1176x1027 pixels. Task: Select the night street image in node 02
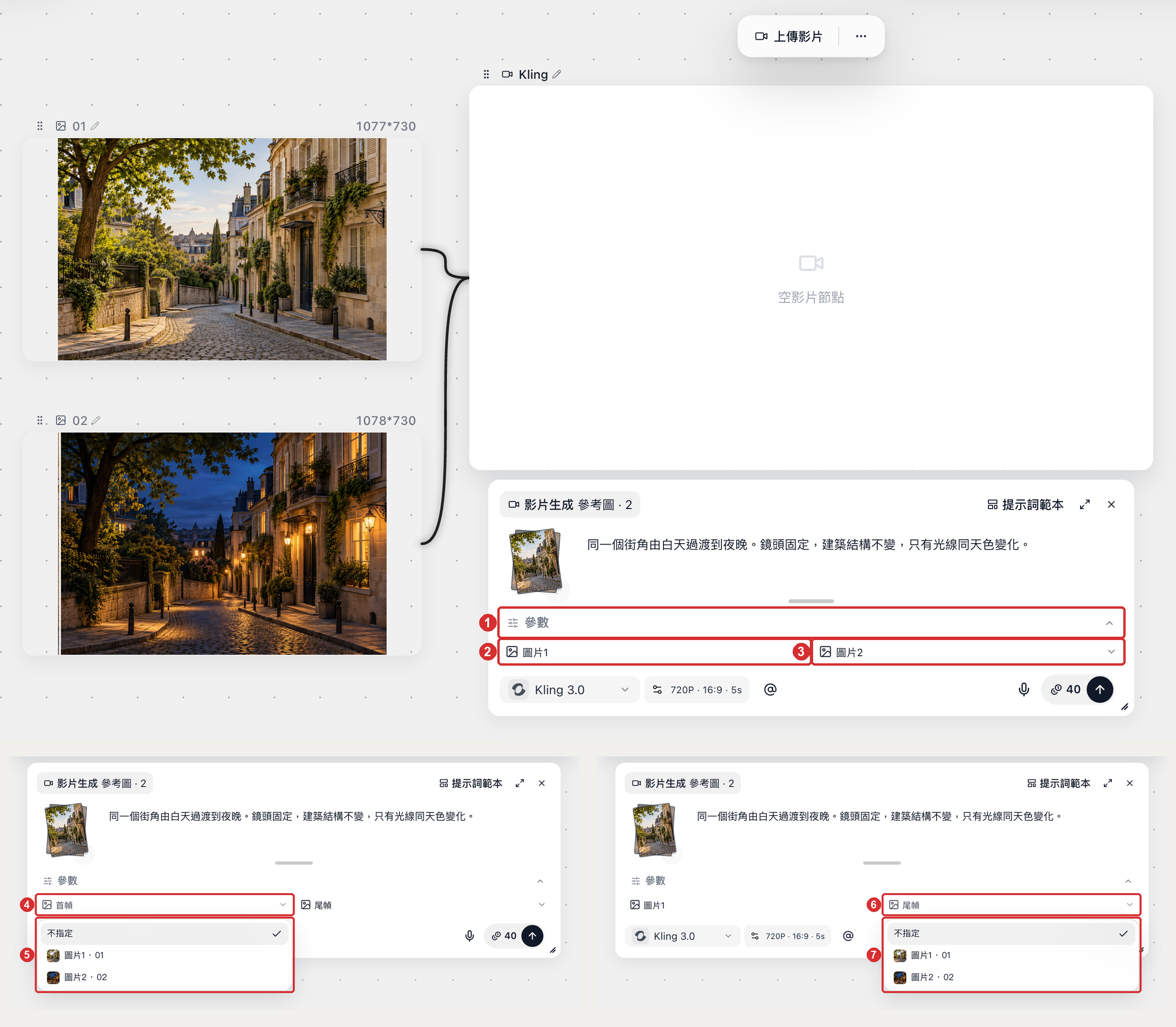[x=223, y=543]
